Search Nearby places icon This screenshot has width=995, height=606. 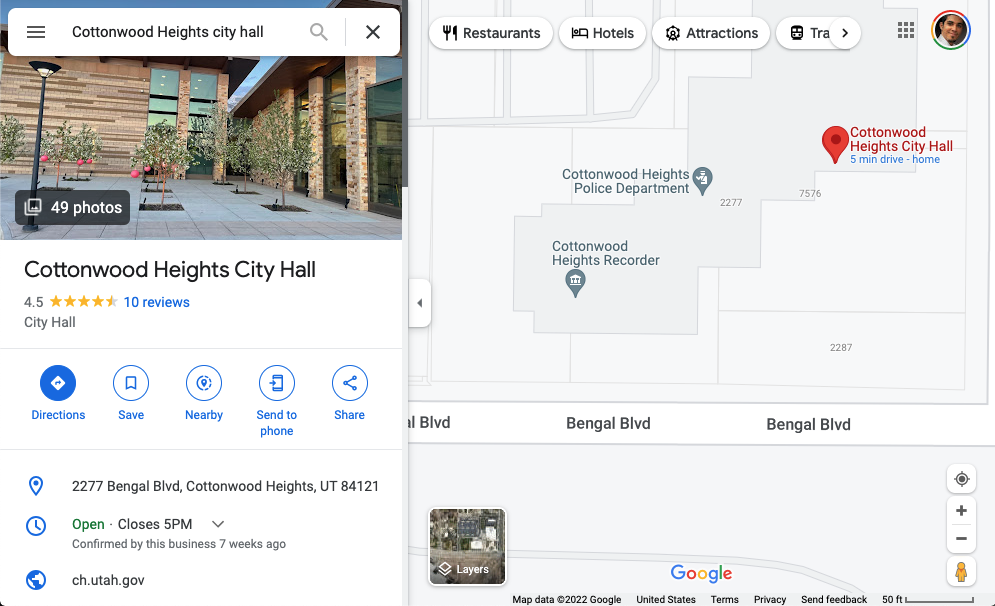tap(204, 383)
